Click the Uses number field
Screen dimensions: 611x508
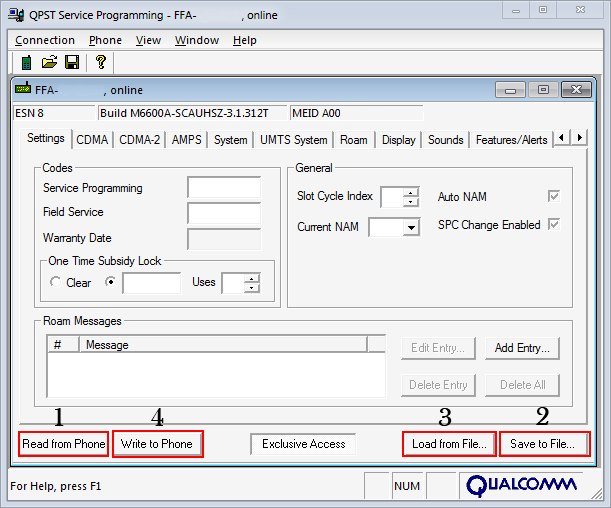tap(233, 283)
